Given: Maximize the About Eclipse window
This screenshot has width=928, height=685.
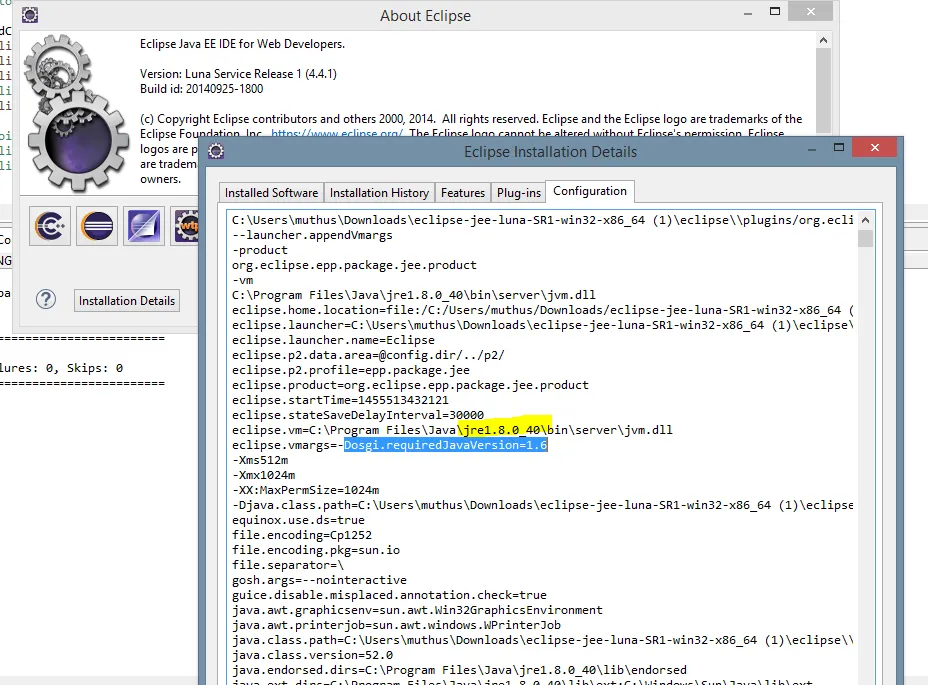Looking at the screenshot, I should tap(775, 11).
